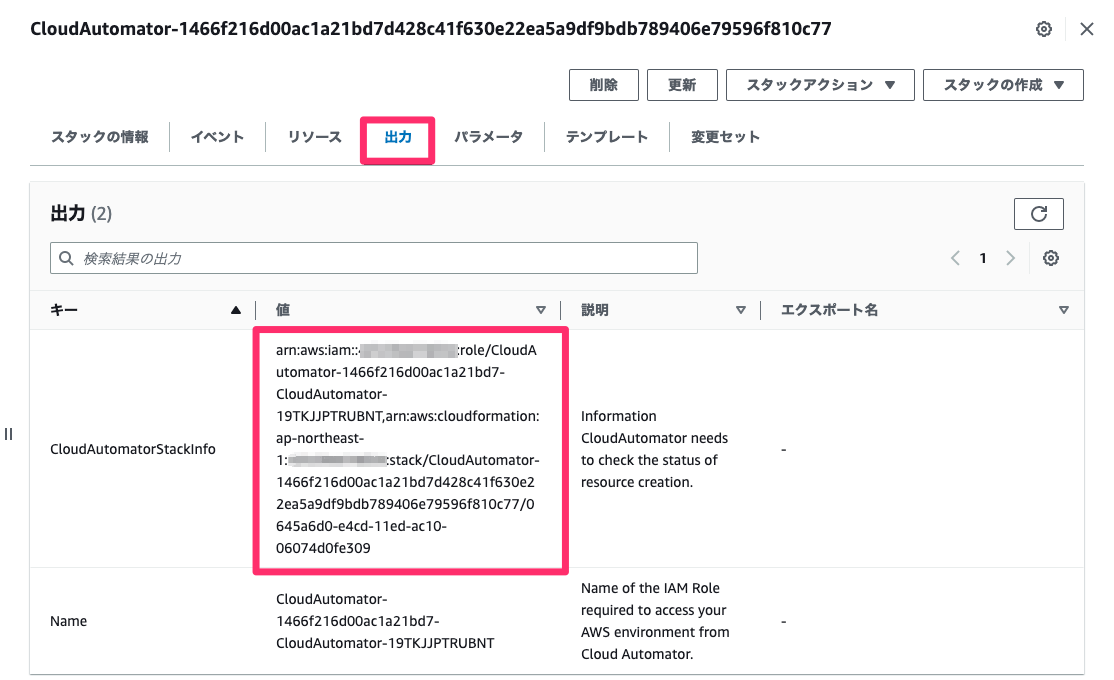Image resolution: width=1114 pixels, height=680 pixels.
Task: Close the stack detail panel
Action: click(1086, 29)
